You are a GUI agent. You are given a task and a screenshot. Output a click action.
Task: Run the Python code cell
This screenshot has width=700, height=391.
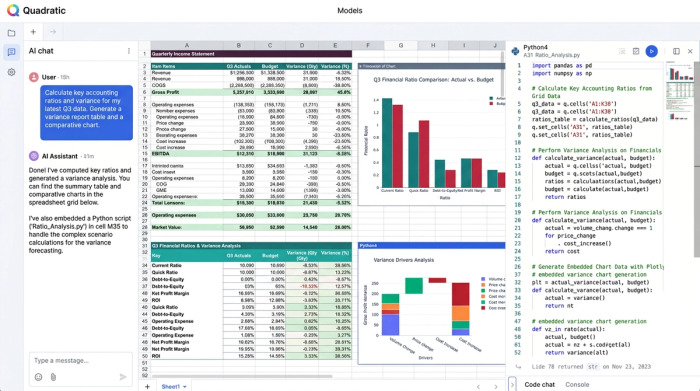[651, 51]
